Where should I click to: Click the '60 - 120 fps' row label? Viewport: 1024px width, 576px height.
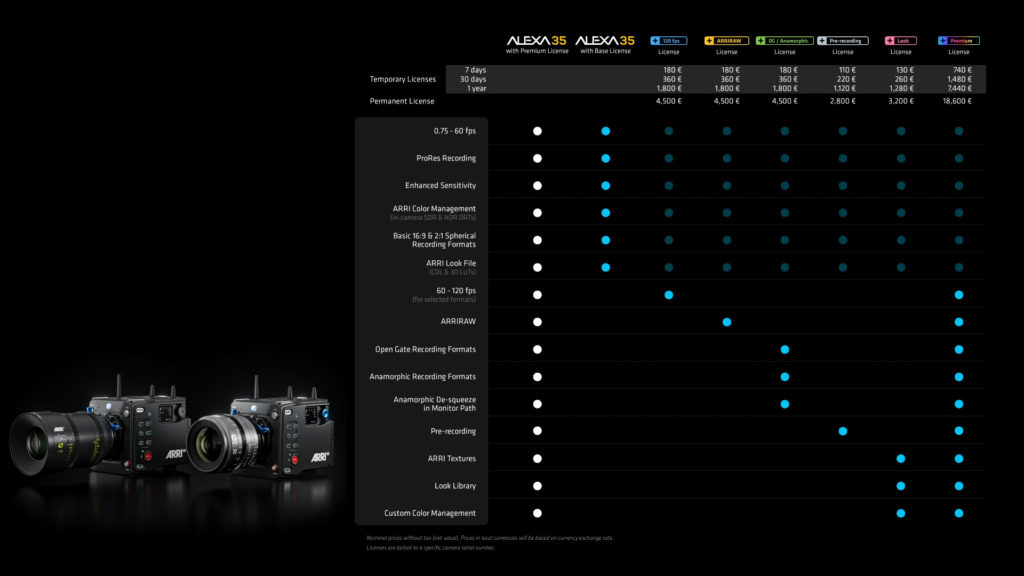click(456, 291)
